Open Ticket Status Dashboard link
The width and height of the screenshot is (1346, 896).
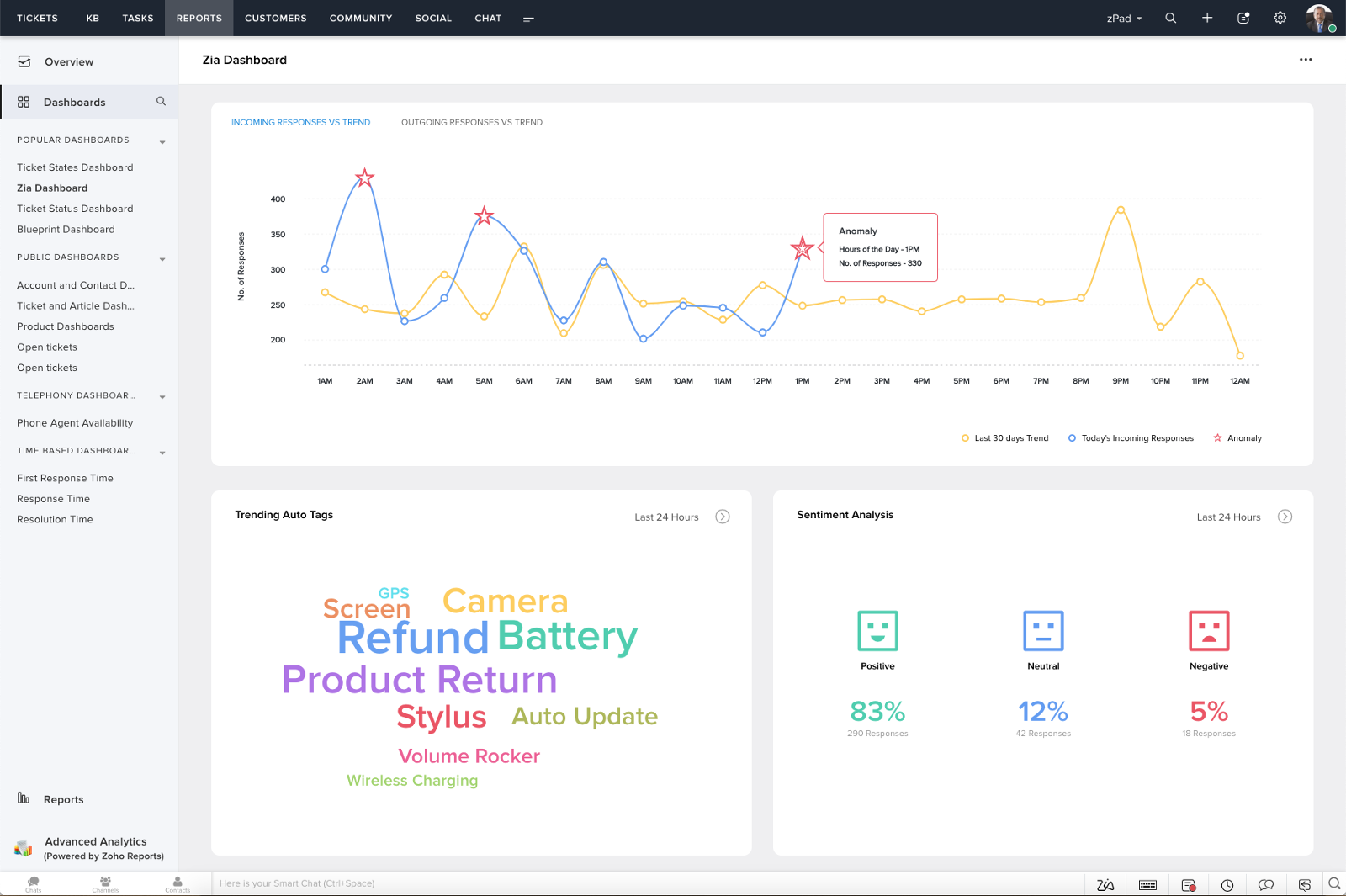coord(75,209)
